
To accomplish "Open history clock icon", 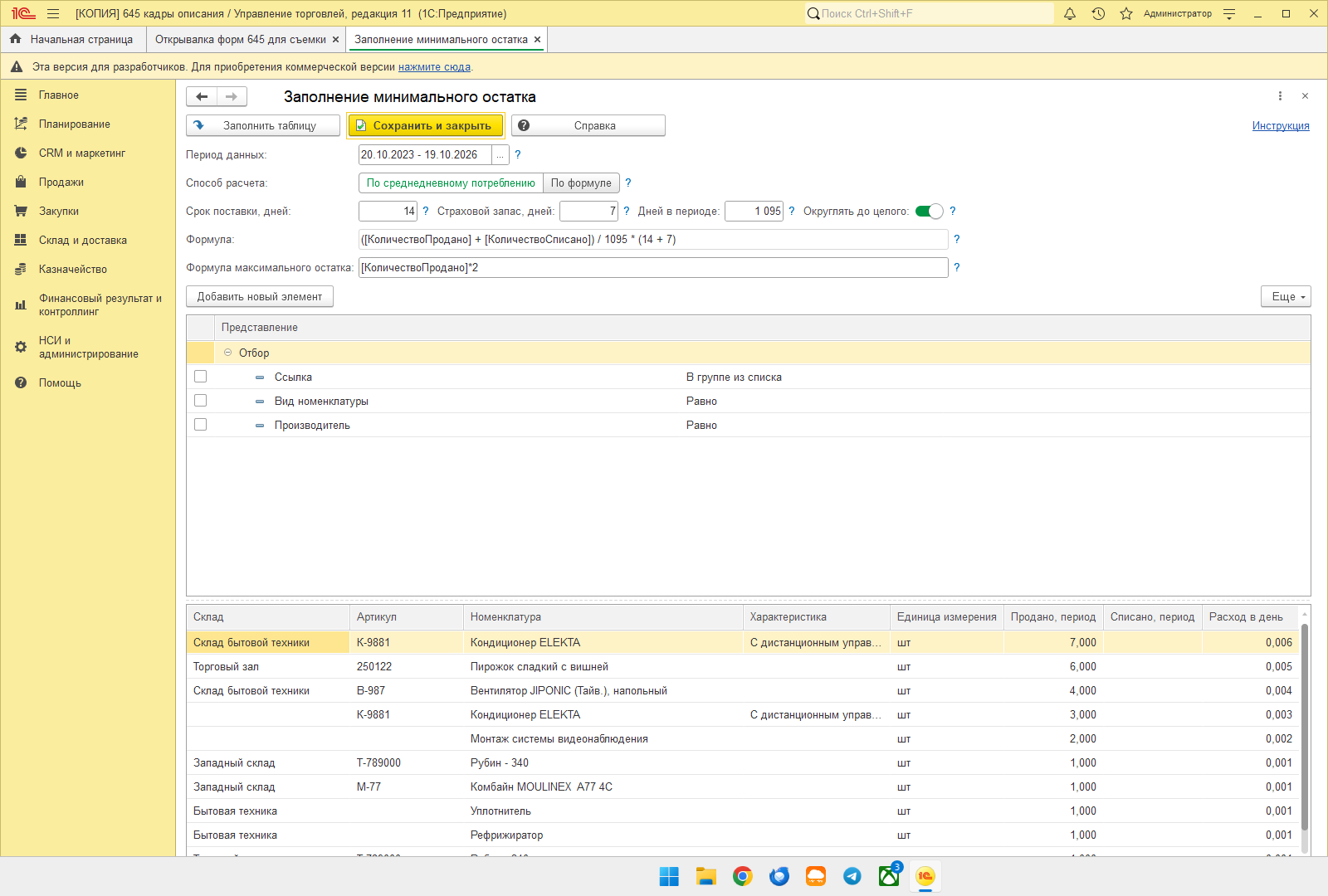I will click(1098, 13).
